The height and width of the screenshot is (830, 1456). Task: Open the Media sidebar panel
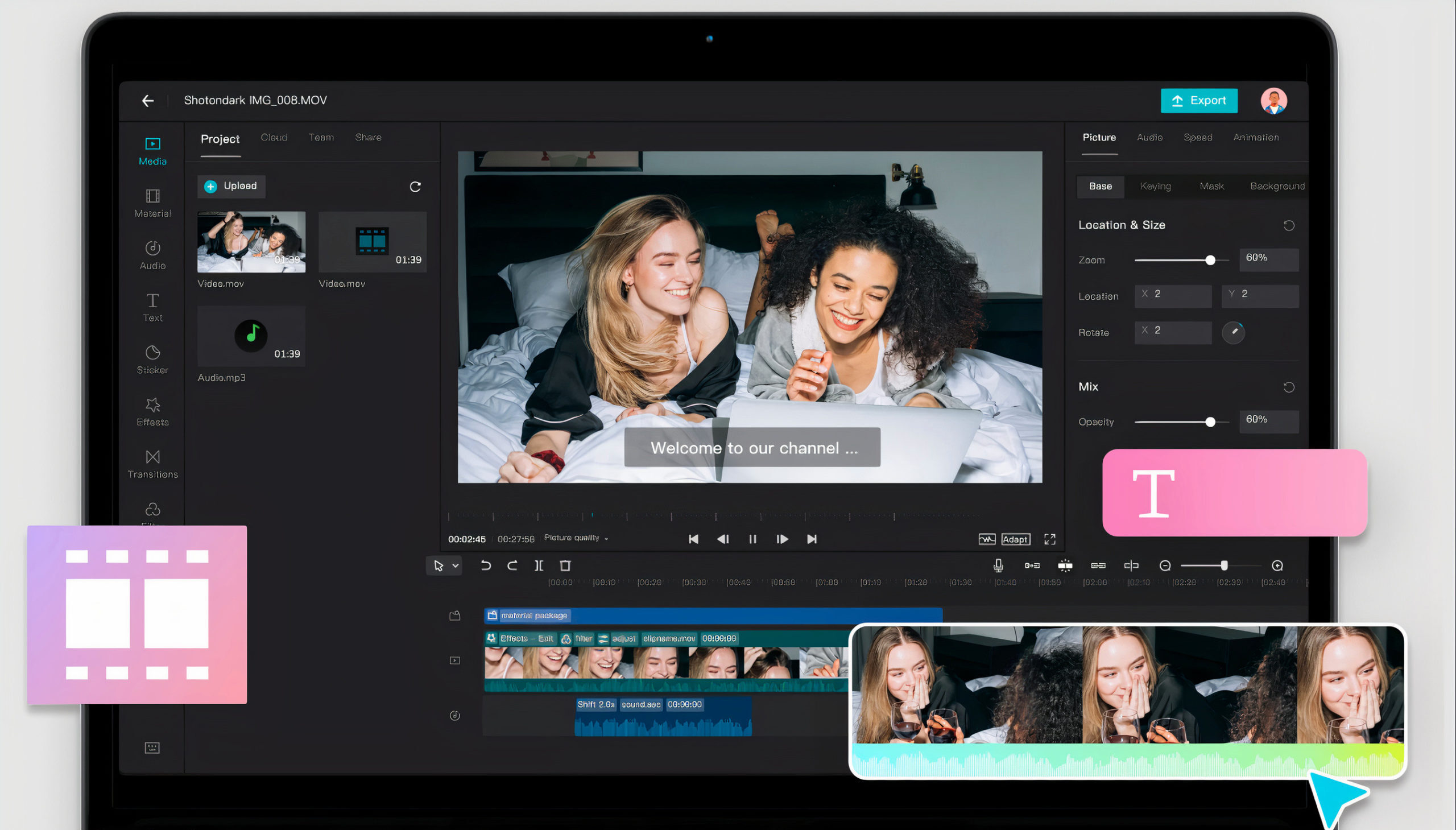pyautogui.click(x=153, y=152)
